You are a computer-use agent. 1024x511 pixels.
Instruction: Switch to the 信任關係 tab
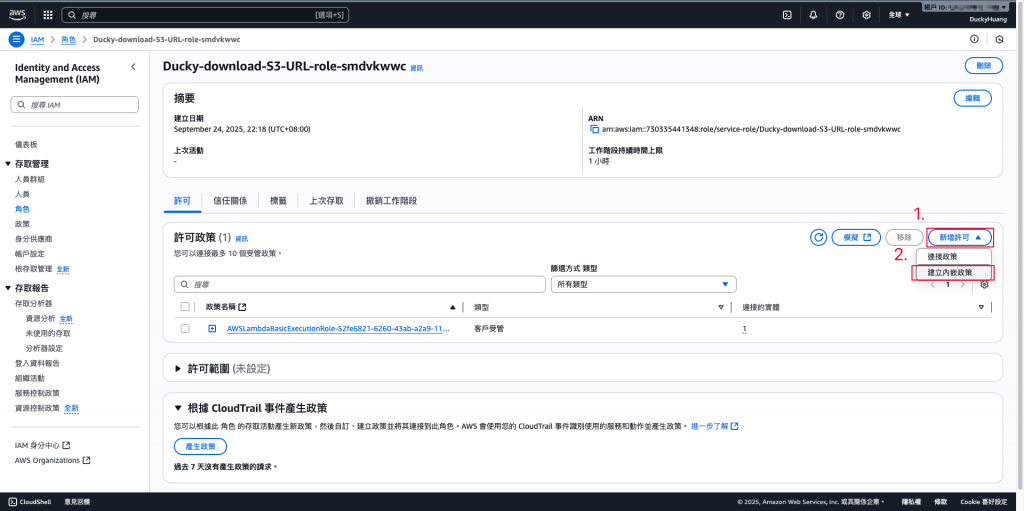tap(230, 201)
